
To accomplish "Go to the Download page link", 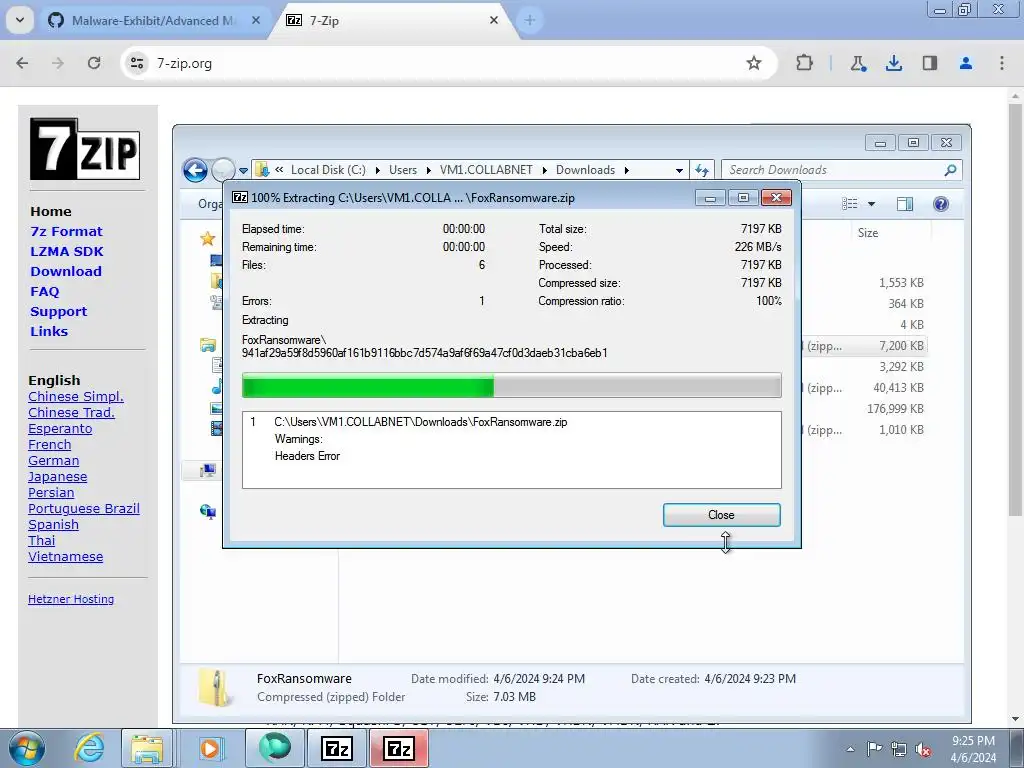I will pos(66,271).
